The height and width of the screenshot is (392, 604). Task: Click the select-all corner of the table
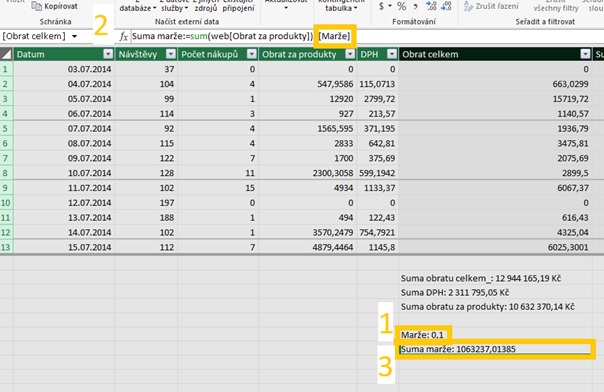pos(7,54)
